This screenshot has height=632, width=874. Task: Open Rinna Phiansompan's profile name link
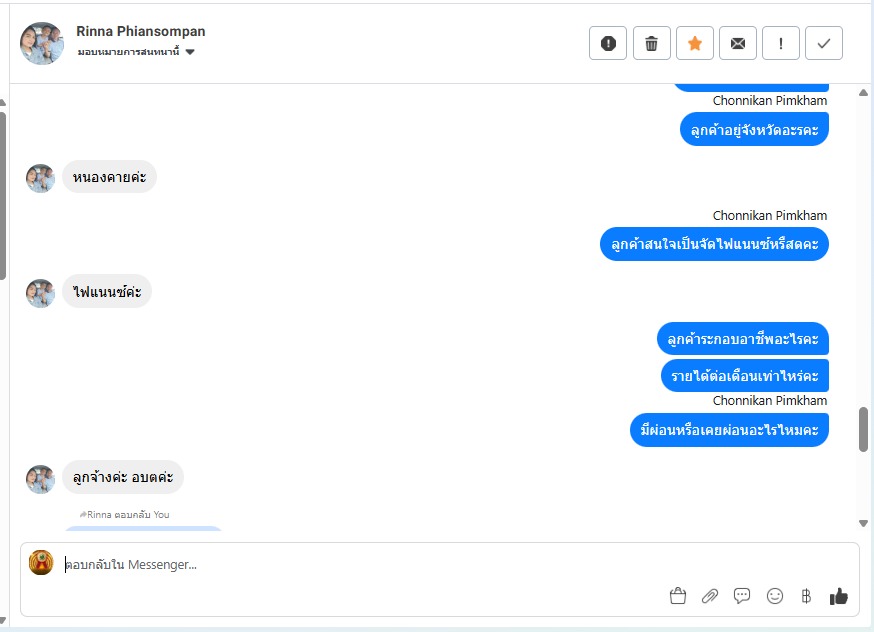click(140, 31)
